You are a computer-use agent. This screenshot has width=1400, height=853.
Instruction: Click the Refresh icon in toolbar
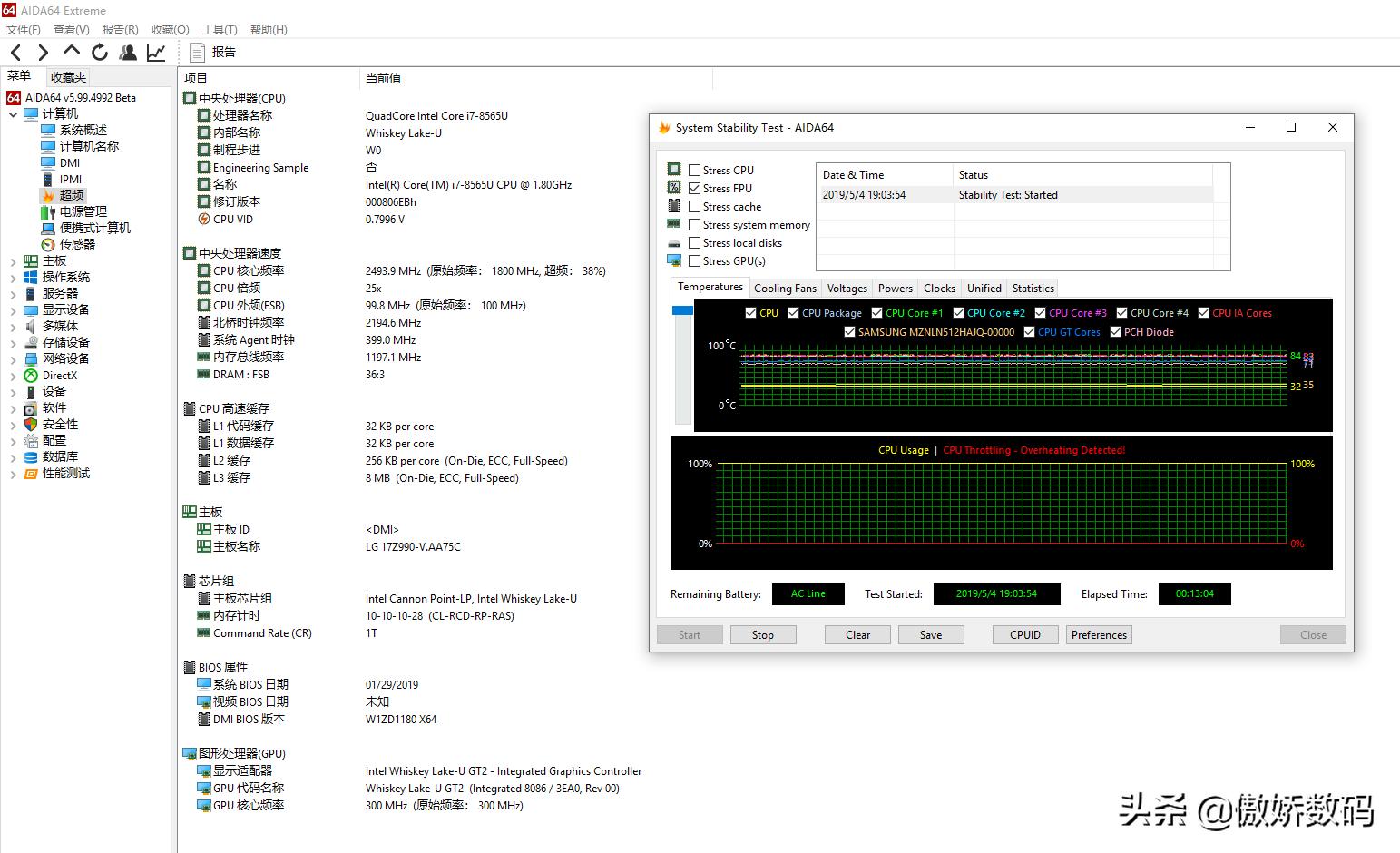tap(100, 53)
